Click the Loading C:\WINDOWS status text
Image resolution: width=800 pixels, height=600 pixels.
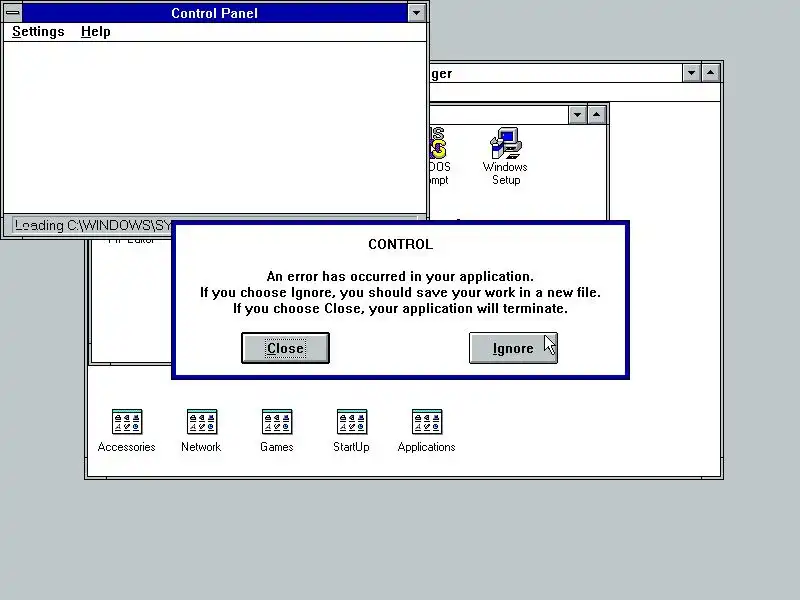(x=93, y=225)
